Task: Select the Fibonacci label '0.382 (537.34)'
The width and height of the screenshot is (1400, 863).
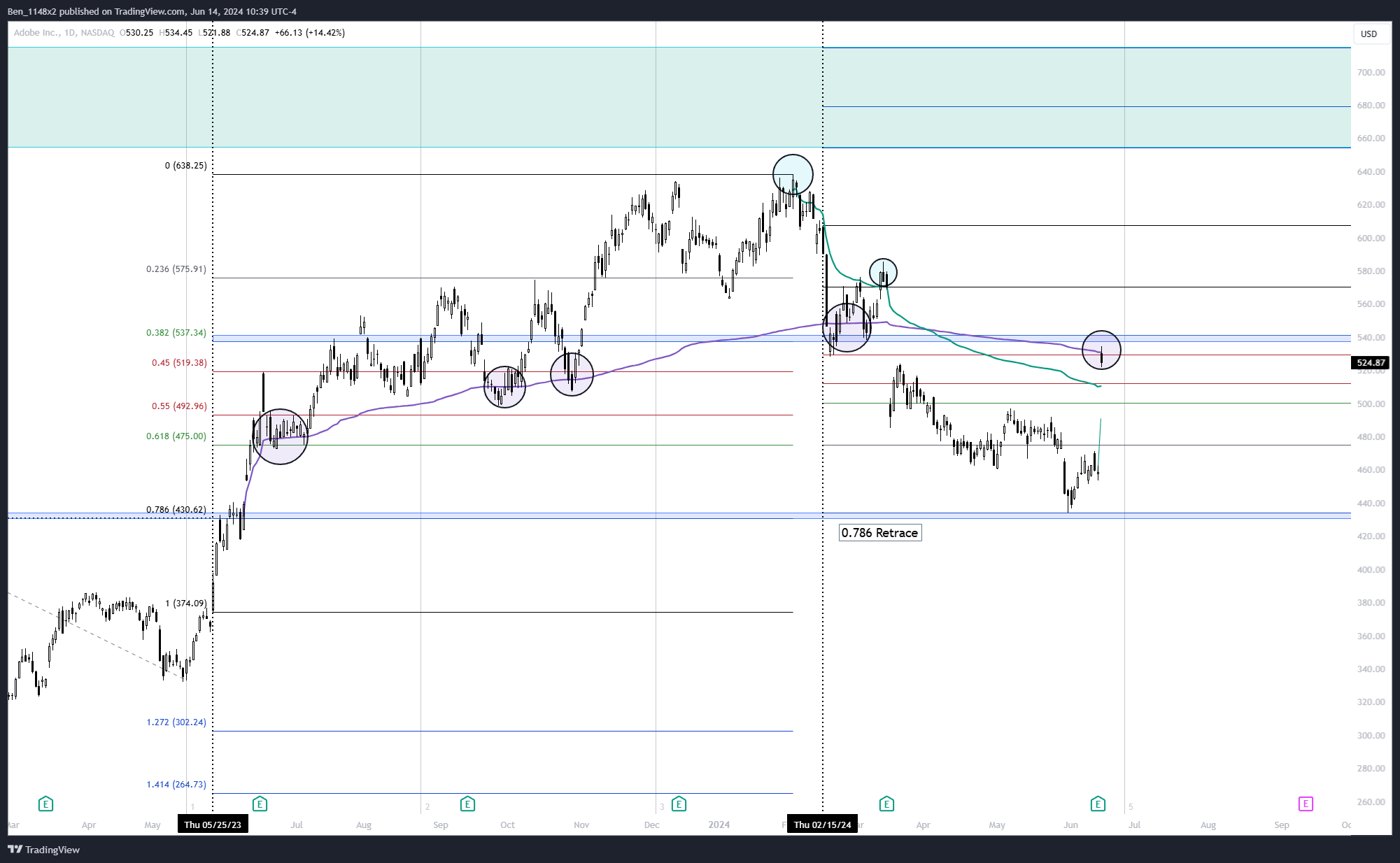Action: pos(176,333)
